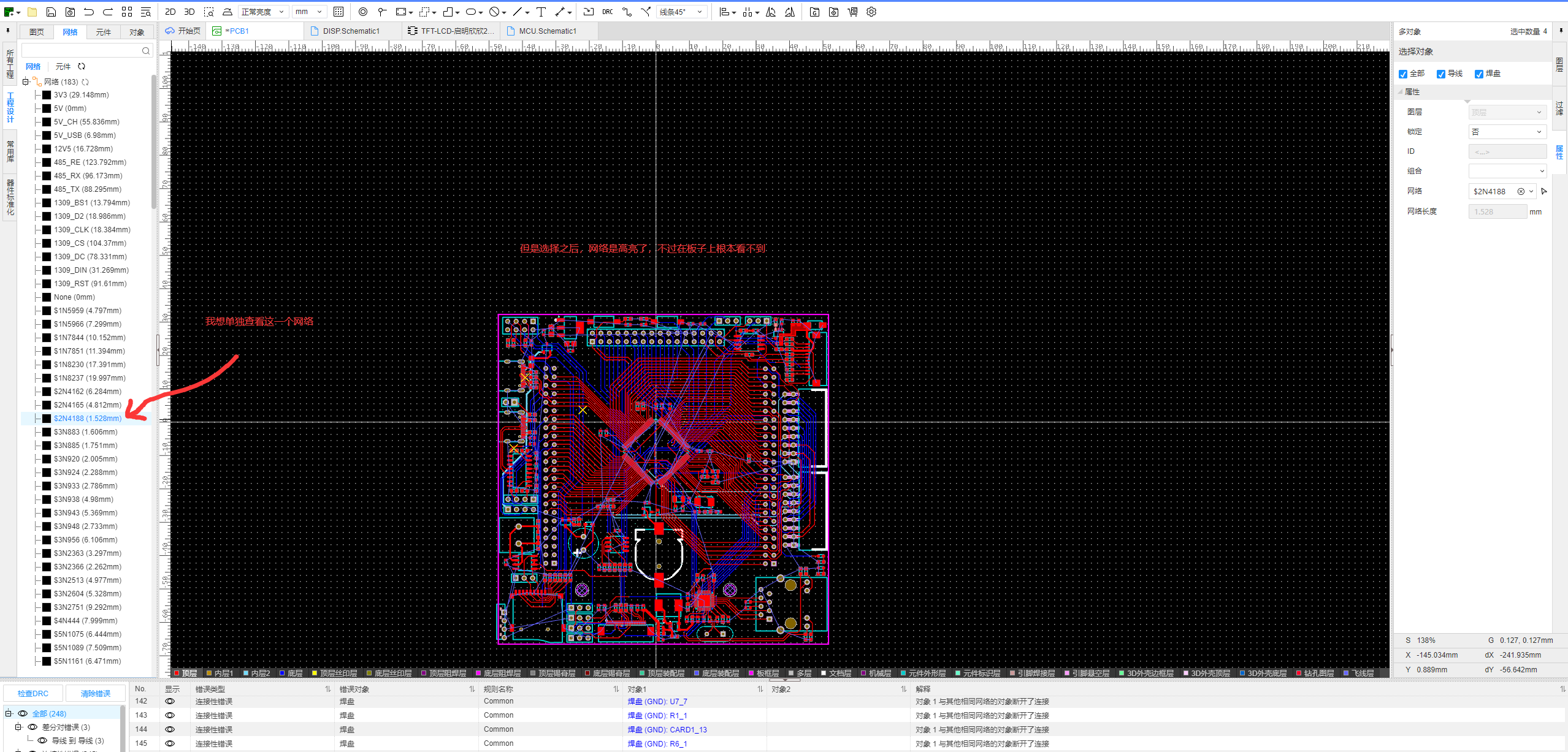Select the Text tool
Screen dimensions: 1568x752
541,12
